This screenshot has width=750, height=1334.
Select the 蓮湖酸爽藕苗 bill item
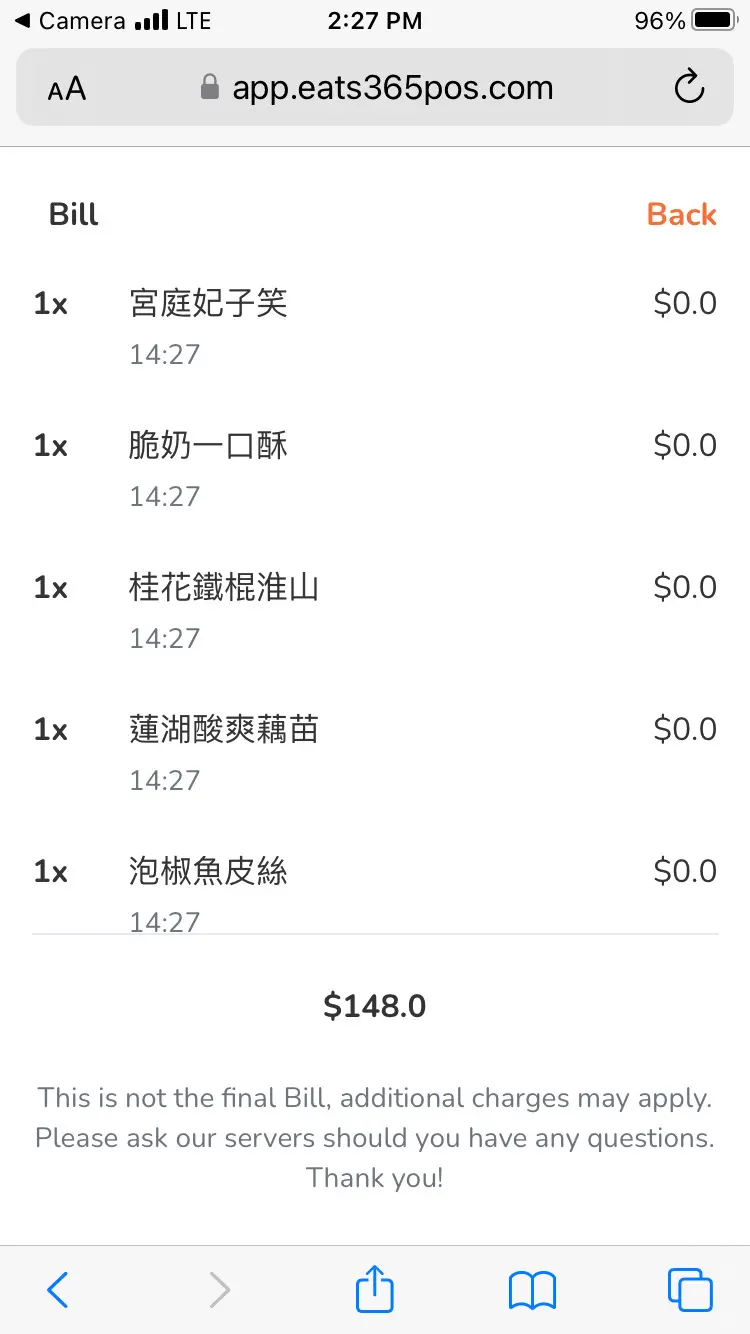(x=224, y=729)
